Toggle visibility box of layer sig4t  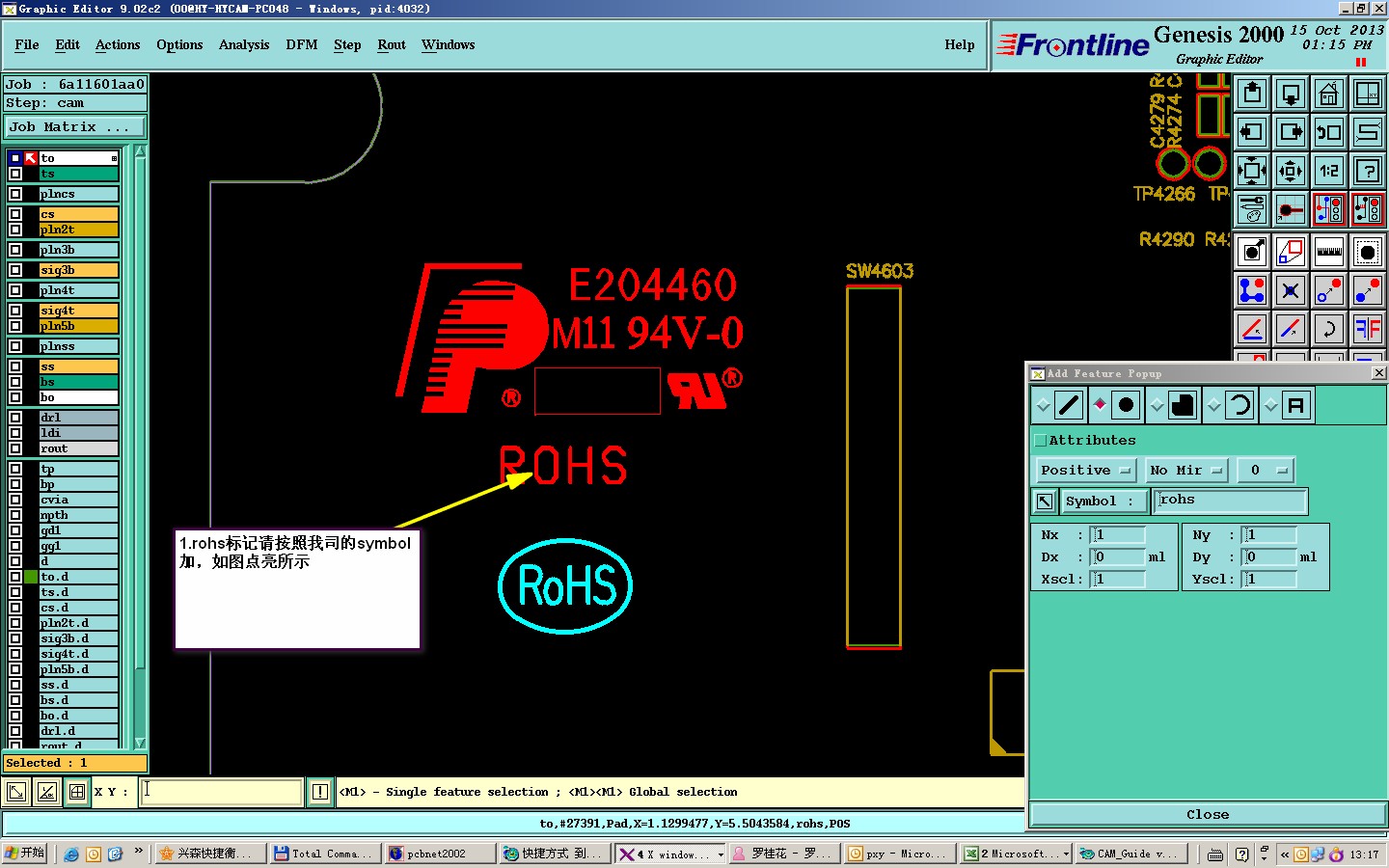coord(15,311)
